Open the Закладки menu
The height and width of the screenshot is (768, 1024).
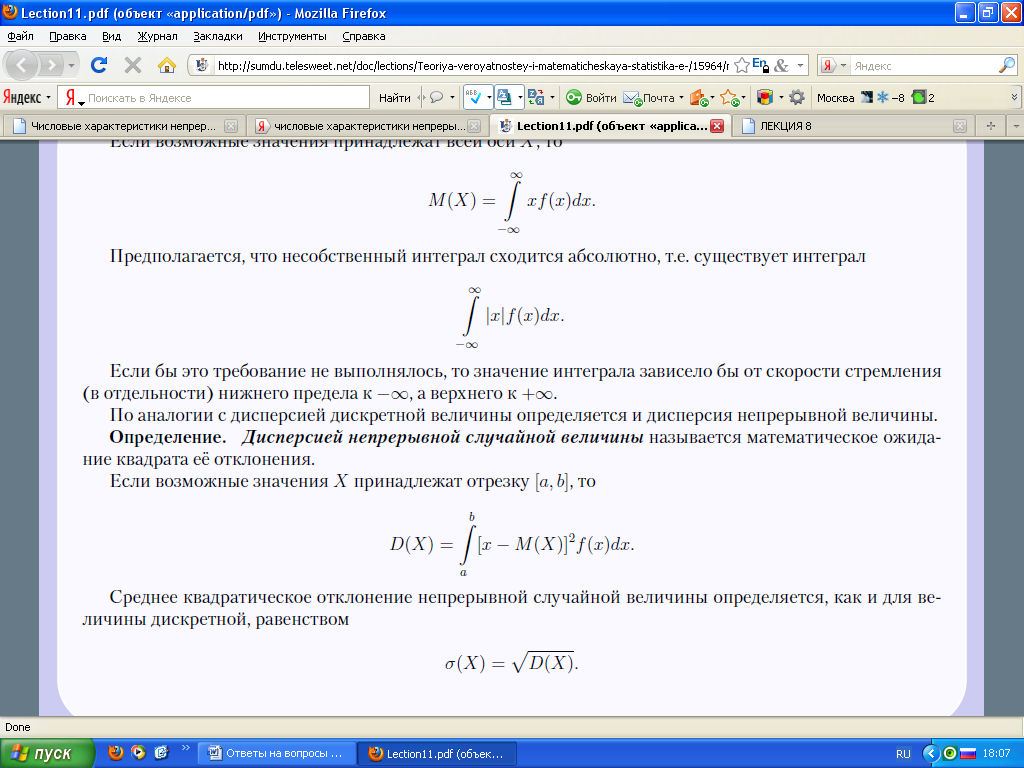pos(217,37)
